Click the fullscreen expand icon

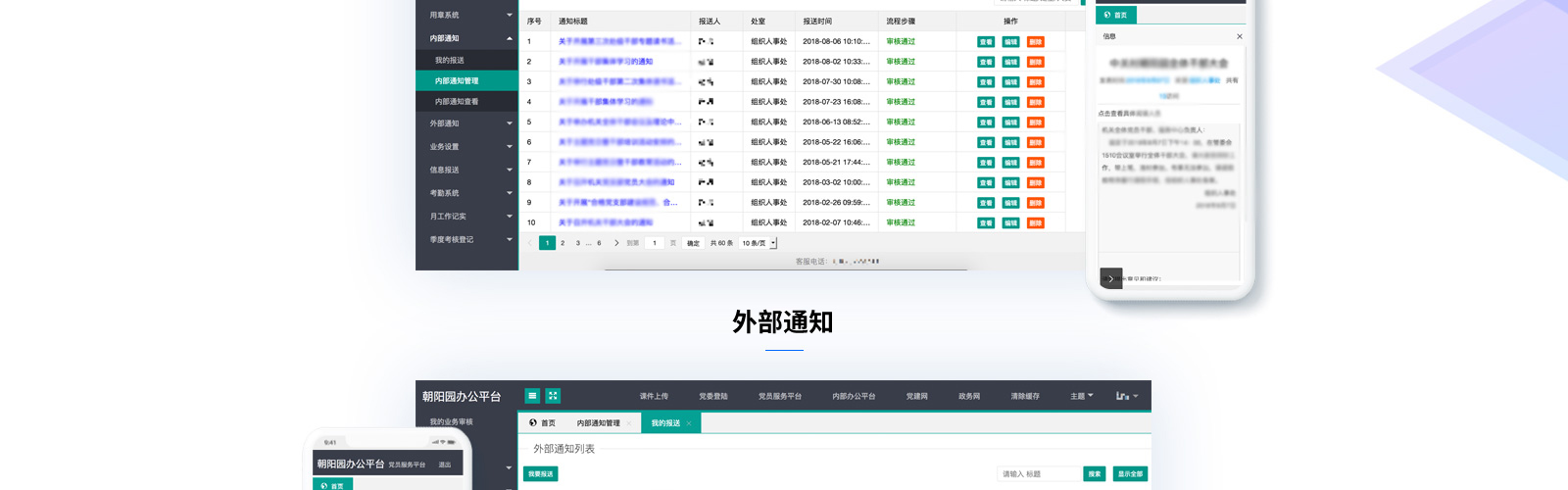pos(553,396)
